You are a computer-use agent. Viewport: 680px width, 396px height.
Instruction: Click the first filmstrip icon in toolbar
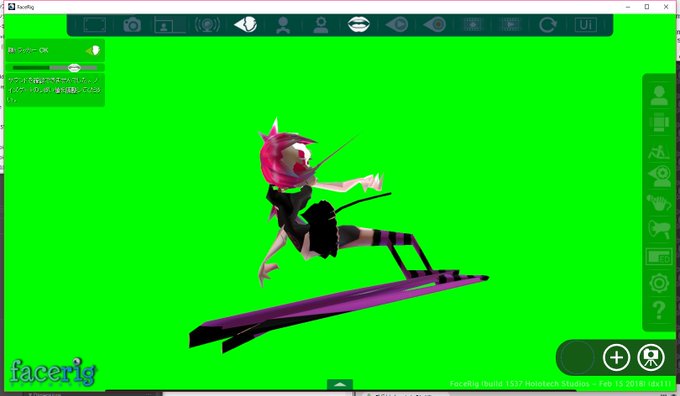click(x=473, y=24)
